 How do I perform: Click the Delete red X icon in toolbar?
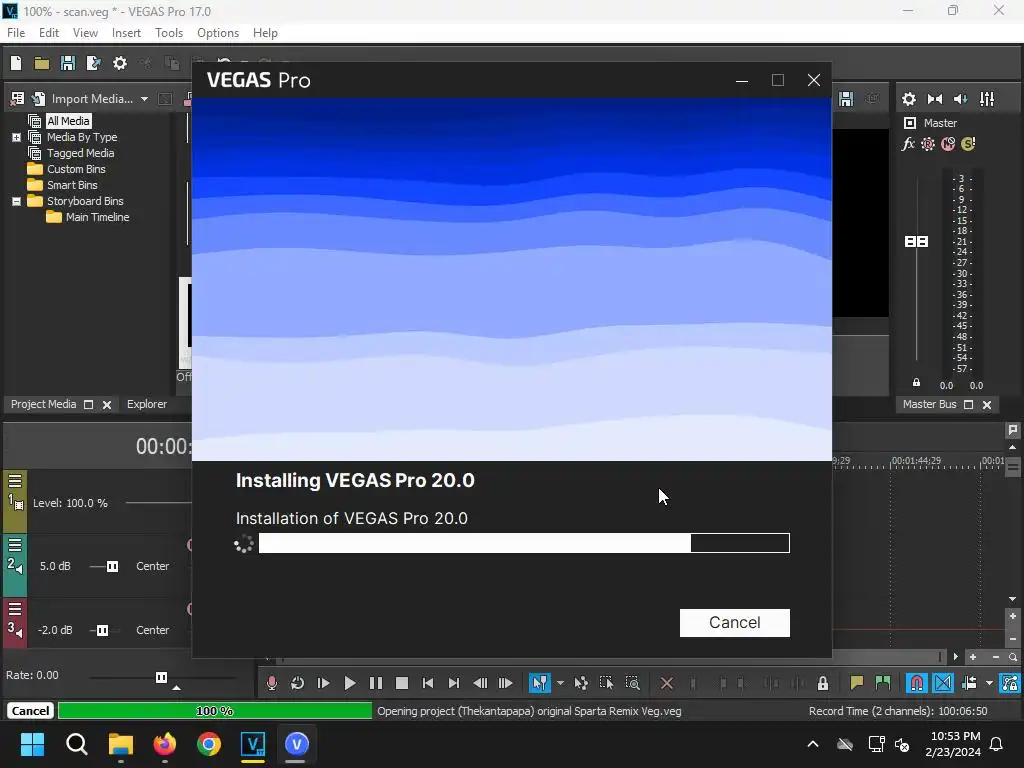tap(667, 683)
